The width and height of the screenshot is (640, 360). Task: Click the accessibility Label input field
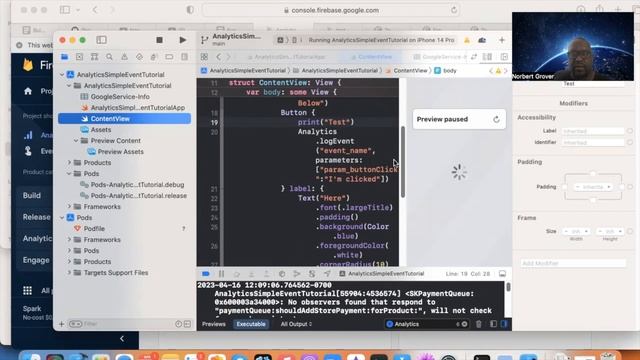(593, 131)
